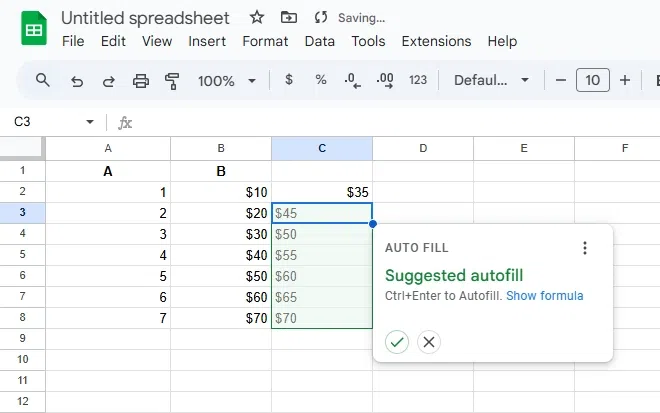Click the undo arrow icon
The image size is (660, 413).
tap(77, 80)
